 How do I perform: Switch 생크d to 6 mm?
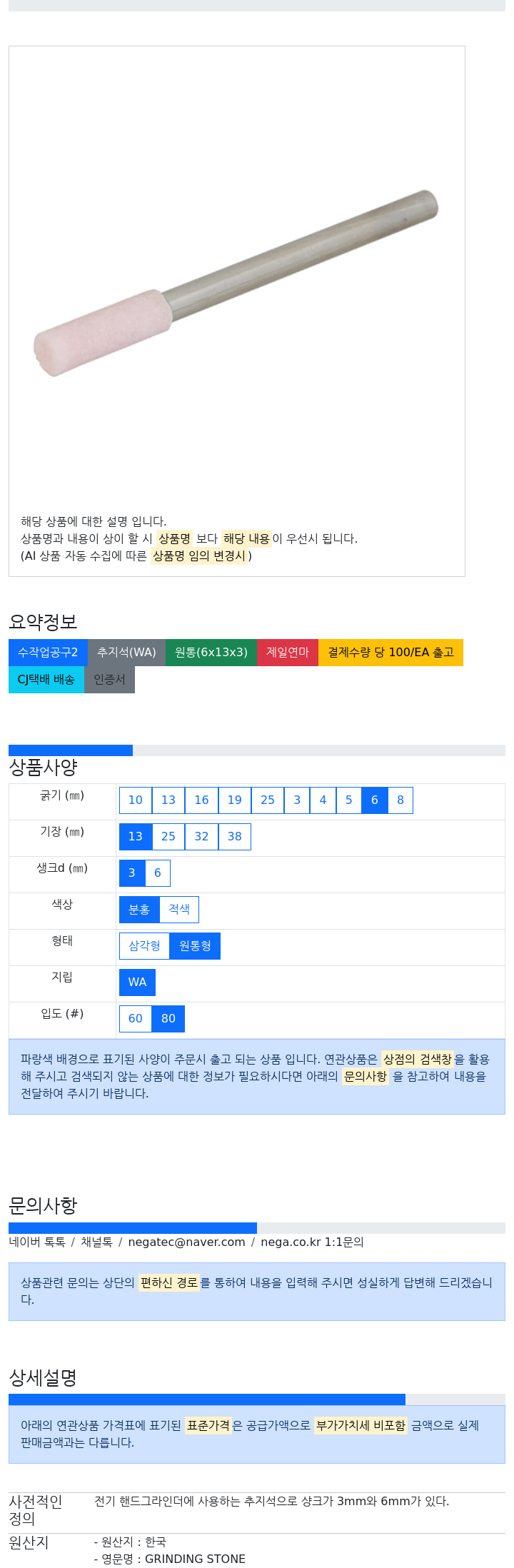point(158,873)
